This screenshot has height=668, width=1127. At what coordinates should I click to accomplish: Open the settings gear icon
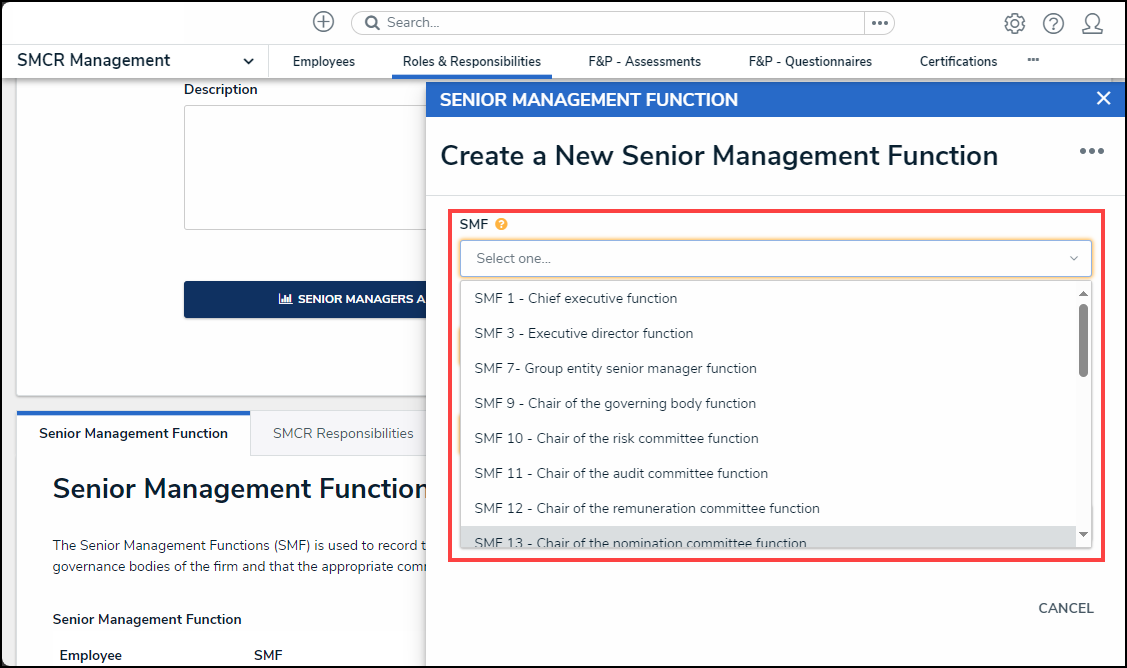(x=1014, y=23)
